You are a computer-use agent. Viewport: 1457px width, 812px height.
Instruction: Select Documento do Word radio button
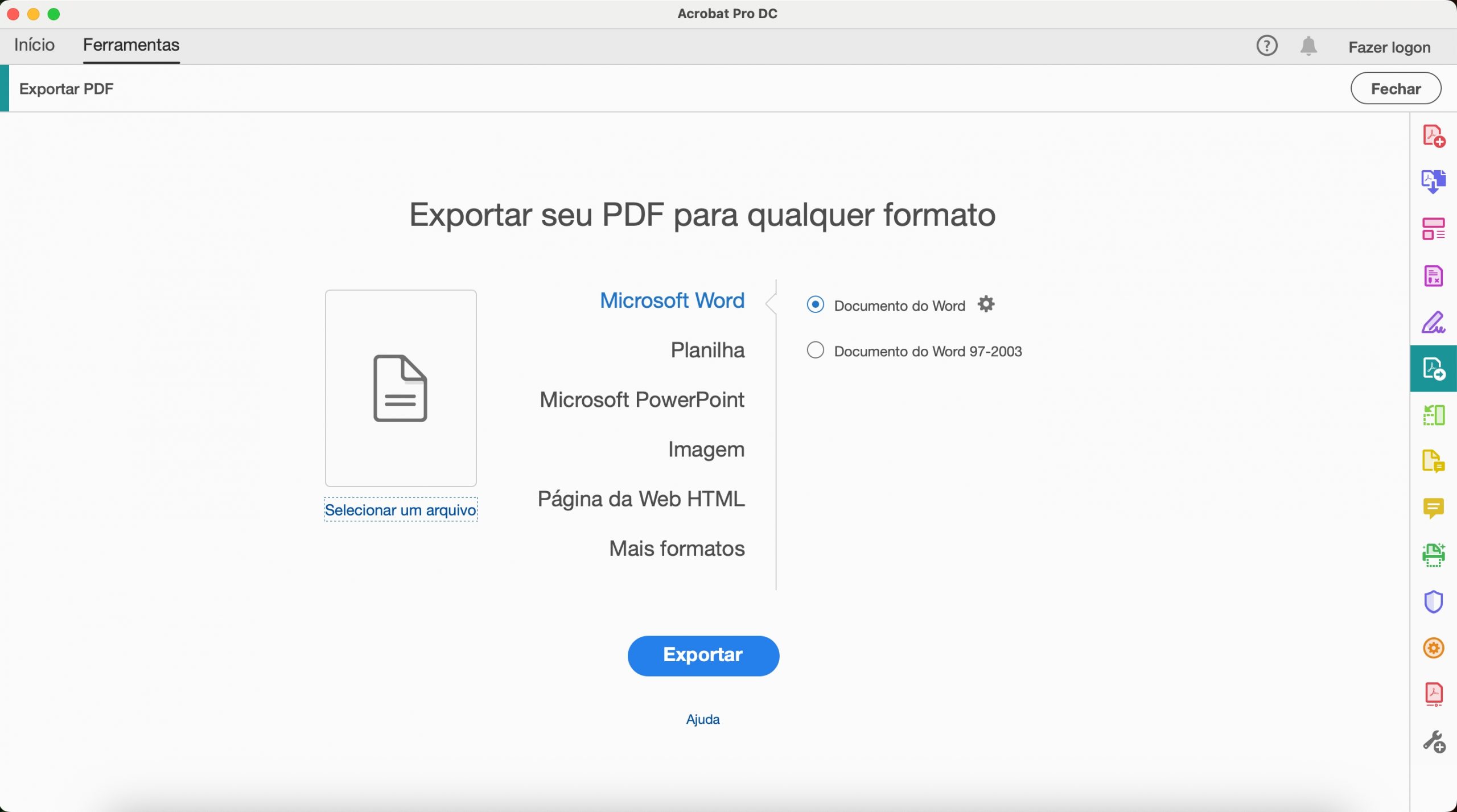tap(815, 305)
